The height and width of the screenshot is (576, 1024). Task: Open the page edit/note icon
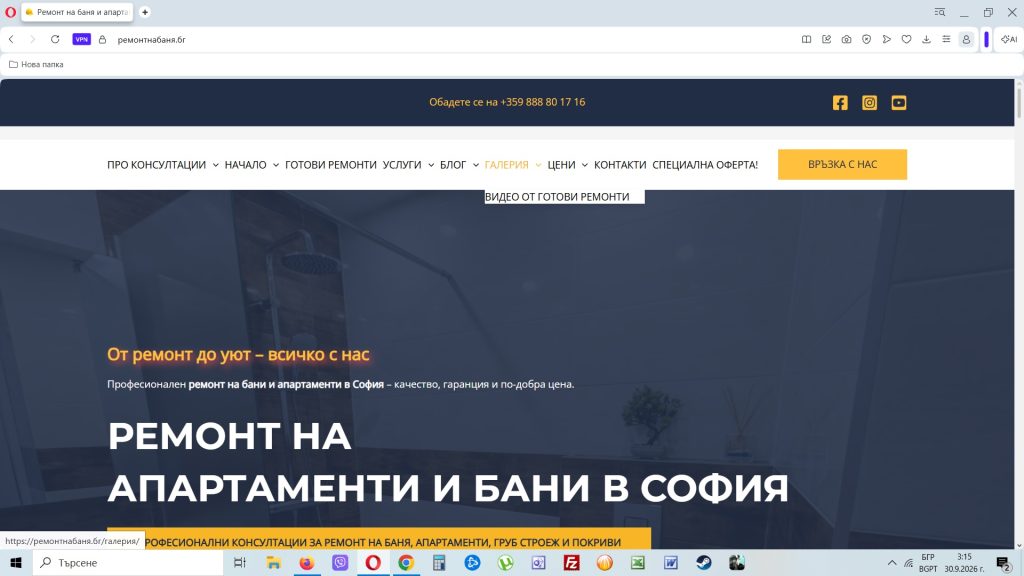pos(826,39)
